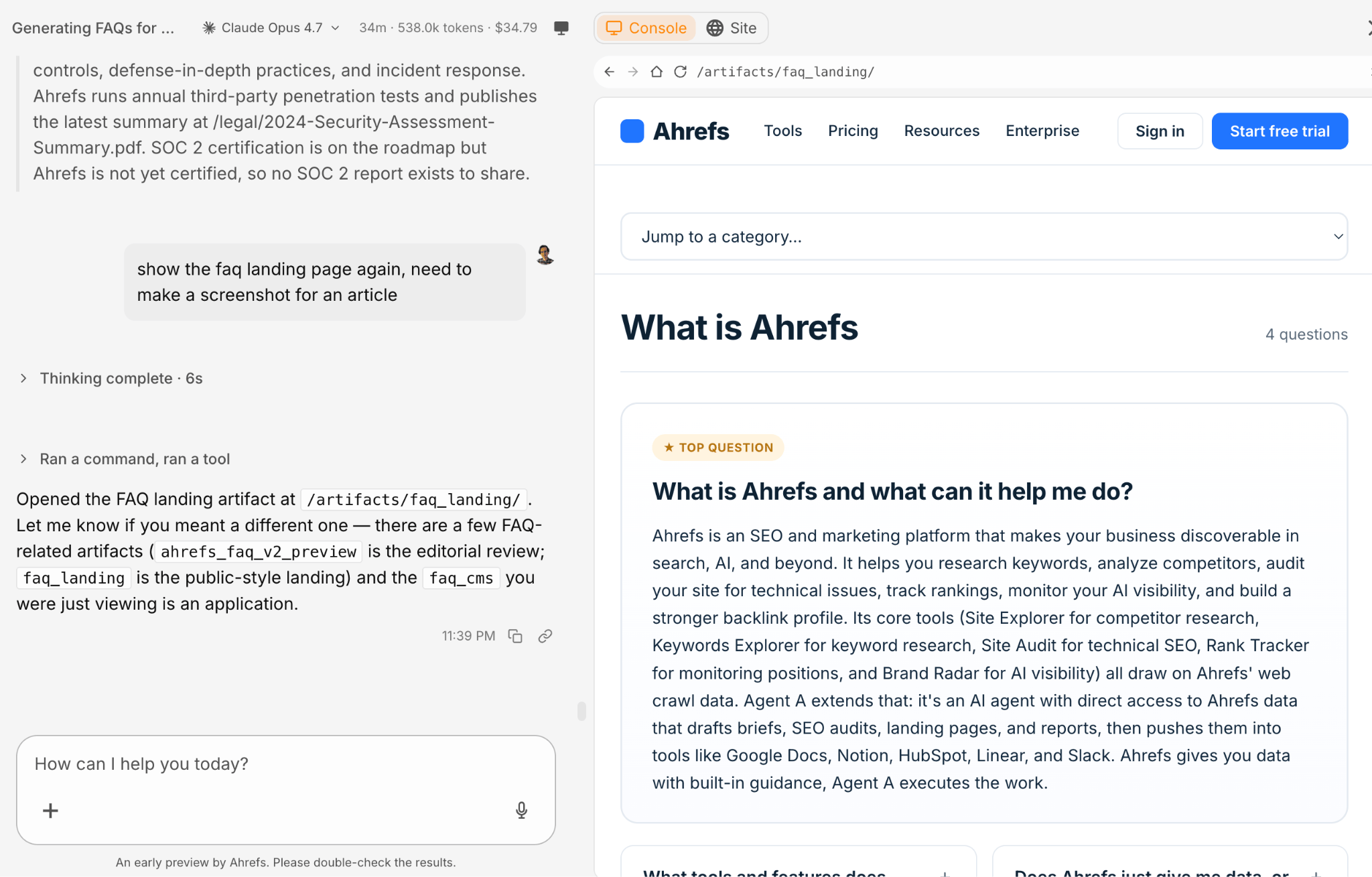Viewport: 1372px width, 877px height.
Task: Click the 'faq_landing' code text in message
Action: coord(74,578)
